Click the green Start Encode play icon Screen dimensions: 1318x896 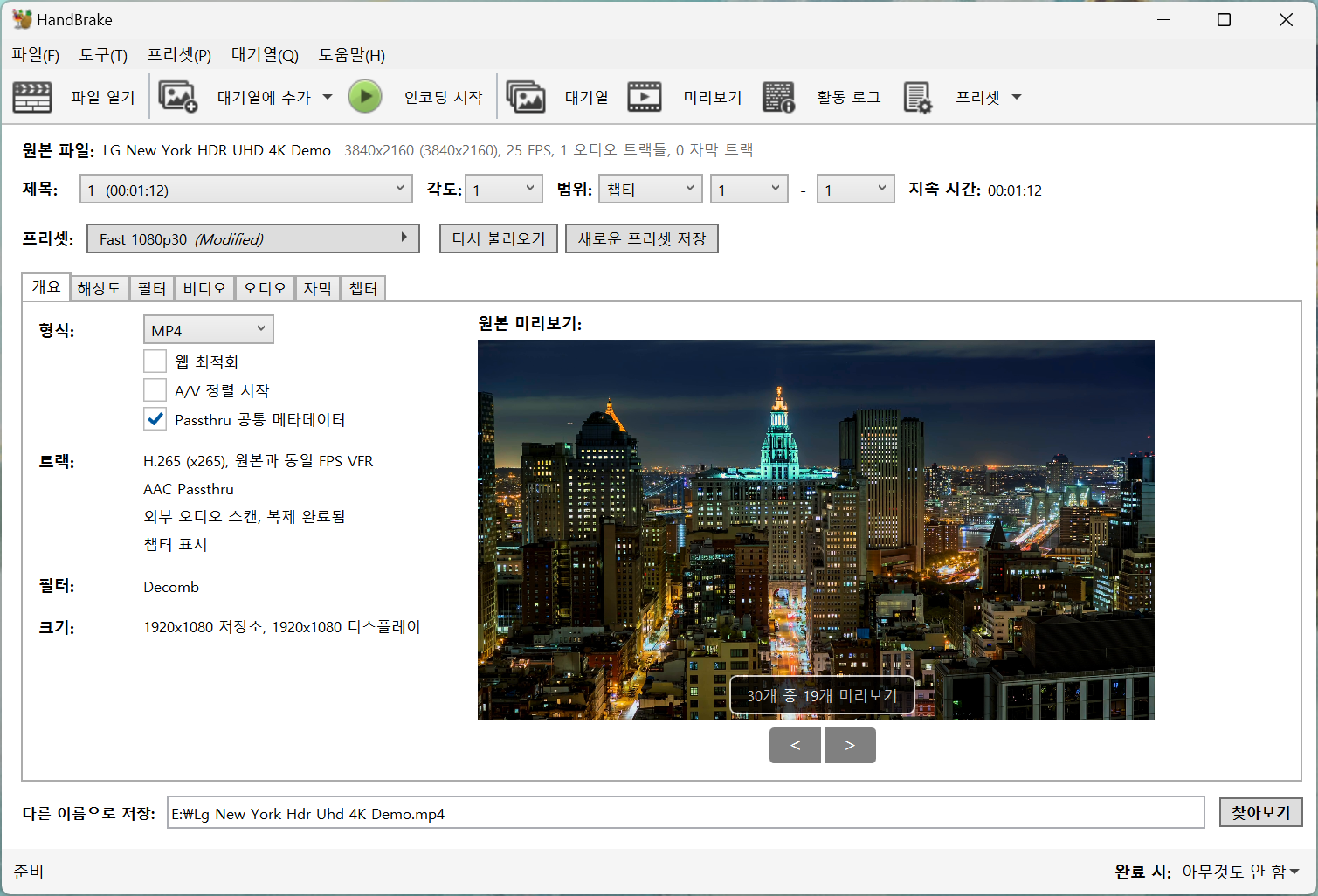point(365,96)
